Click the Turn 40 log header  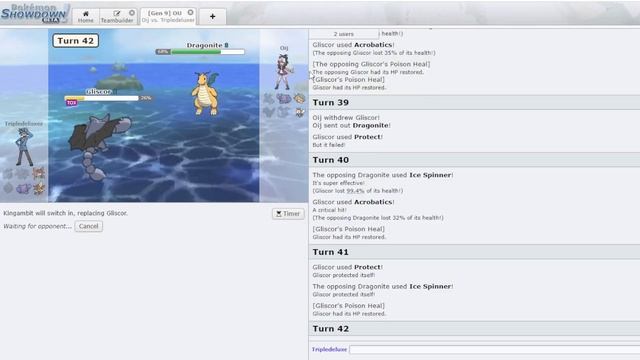tap(474, 160)
